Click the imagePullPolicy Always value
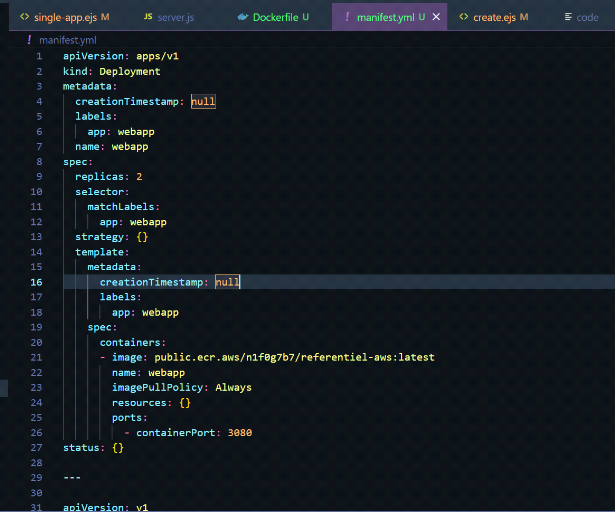This screenshot has height=512, width=615. (233, 387)
